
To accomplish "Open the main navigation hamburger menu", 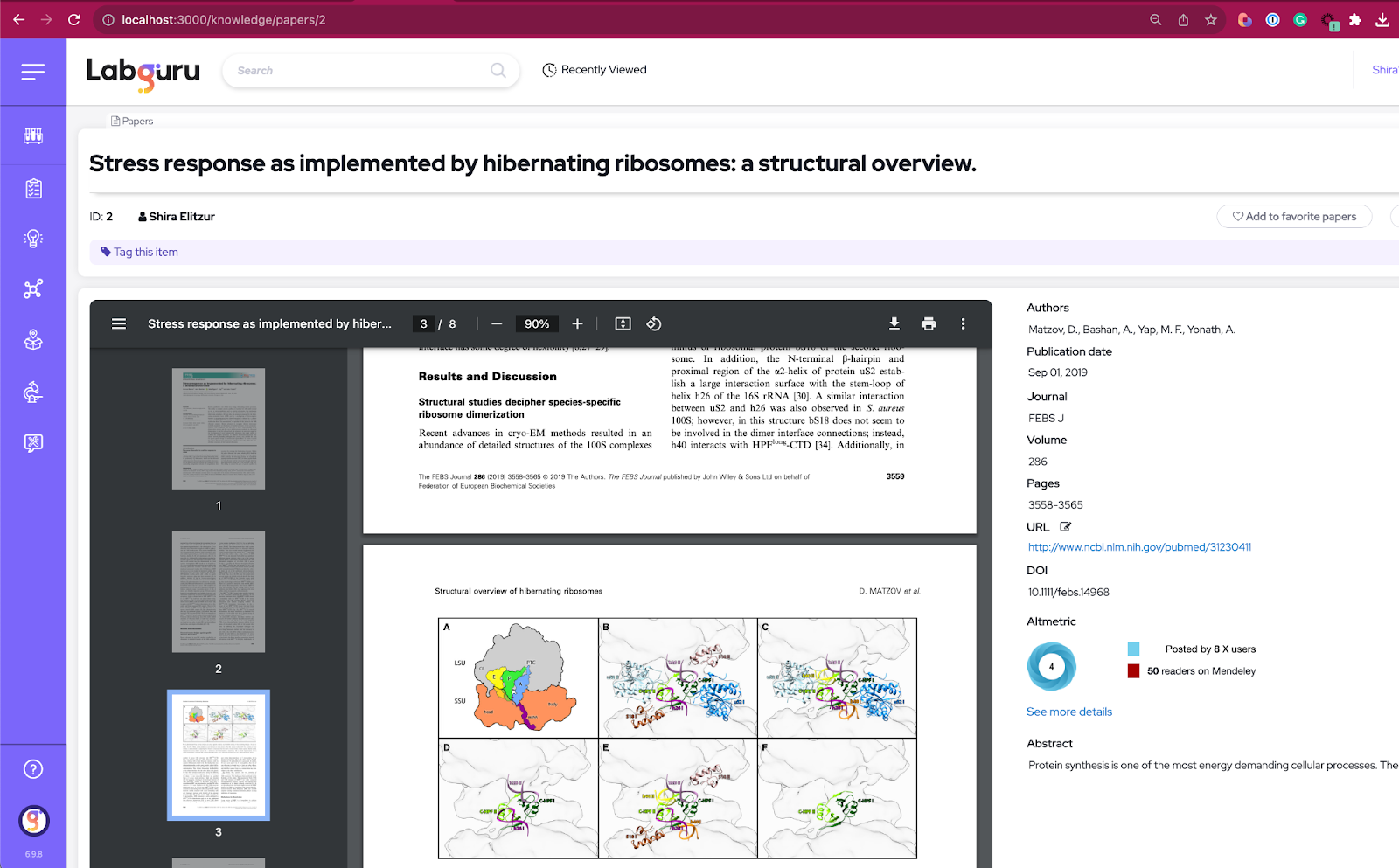I will [x=33, y=72].
